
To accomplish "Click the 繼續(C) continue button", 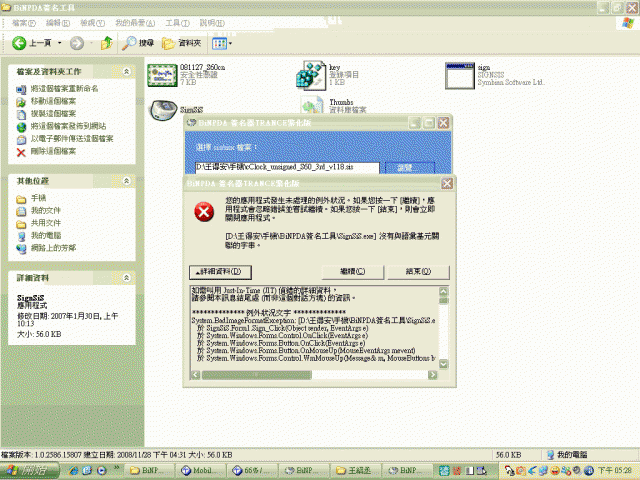I will (x=353, y=272).
